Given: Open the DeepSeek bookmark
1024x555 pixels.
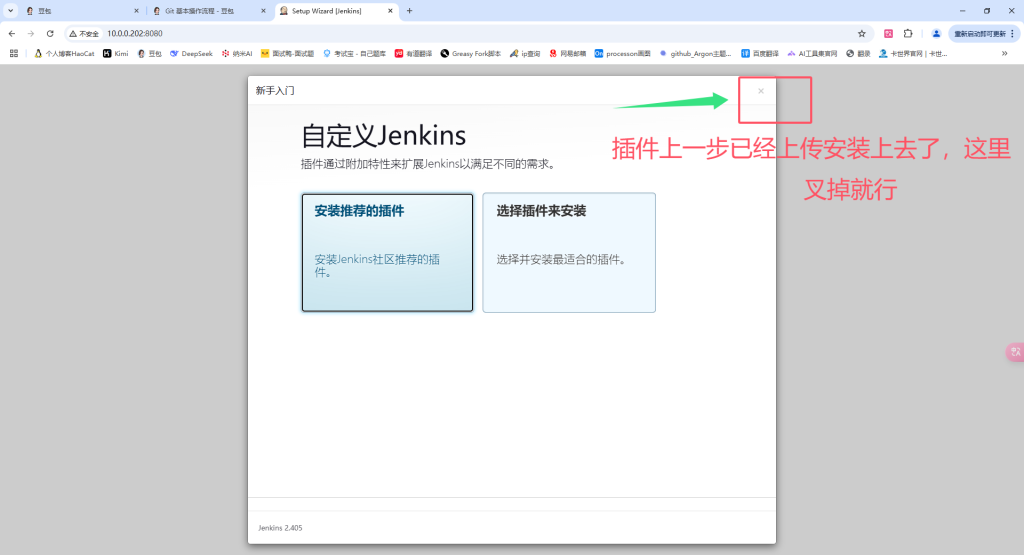Looking at the screenshot, I should pyautogui.click(x=191, y=53).
